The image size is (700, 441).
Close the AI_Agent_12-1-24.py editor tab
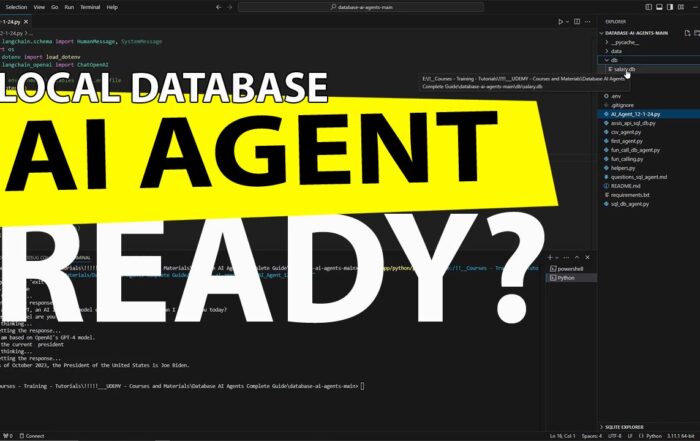(26, 21)
